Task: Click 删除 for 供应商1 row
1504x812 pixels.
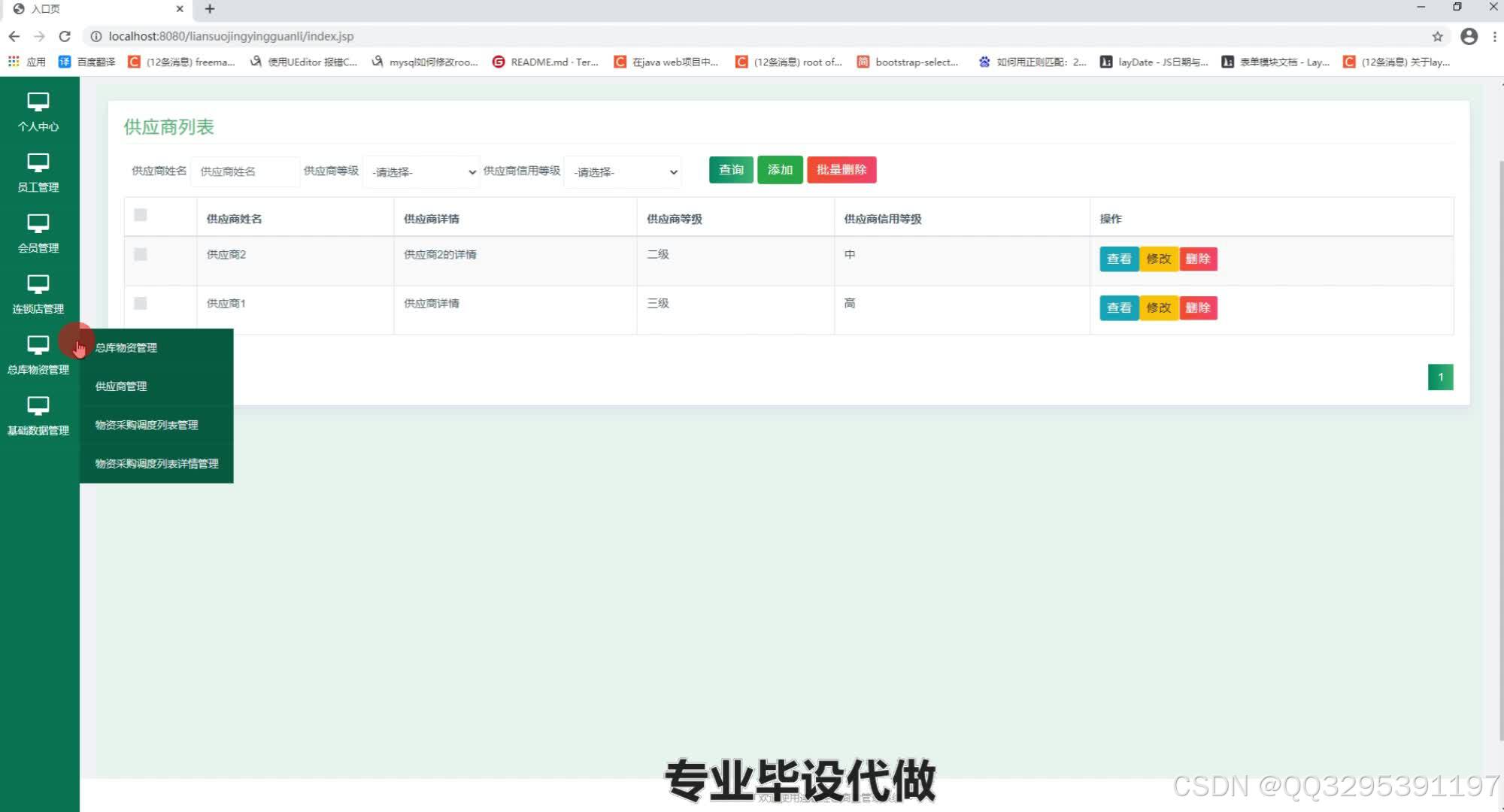Action: 1198,308
